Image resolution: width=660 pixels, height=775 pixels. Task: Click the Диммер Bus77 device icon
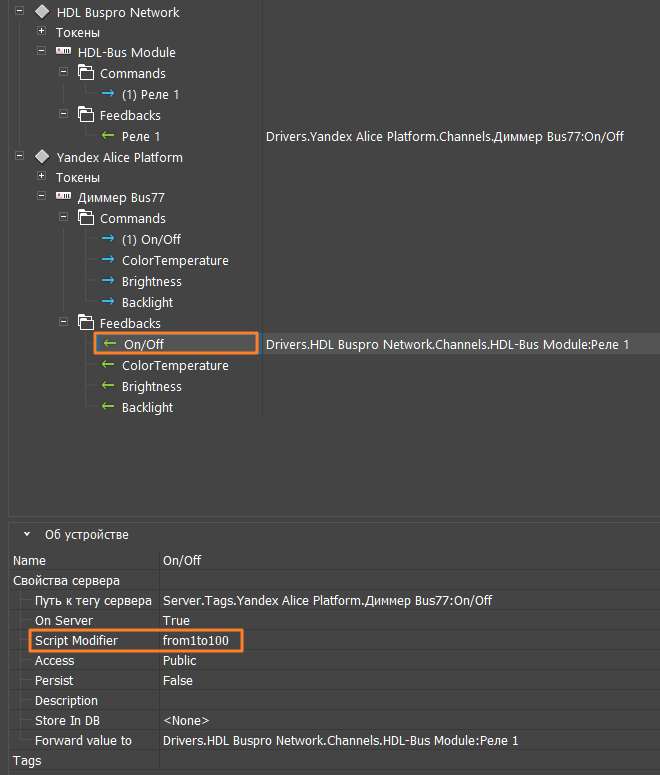coord(63,198)
